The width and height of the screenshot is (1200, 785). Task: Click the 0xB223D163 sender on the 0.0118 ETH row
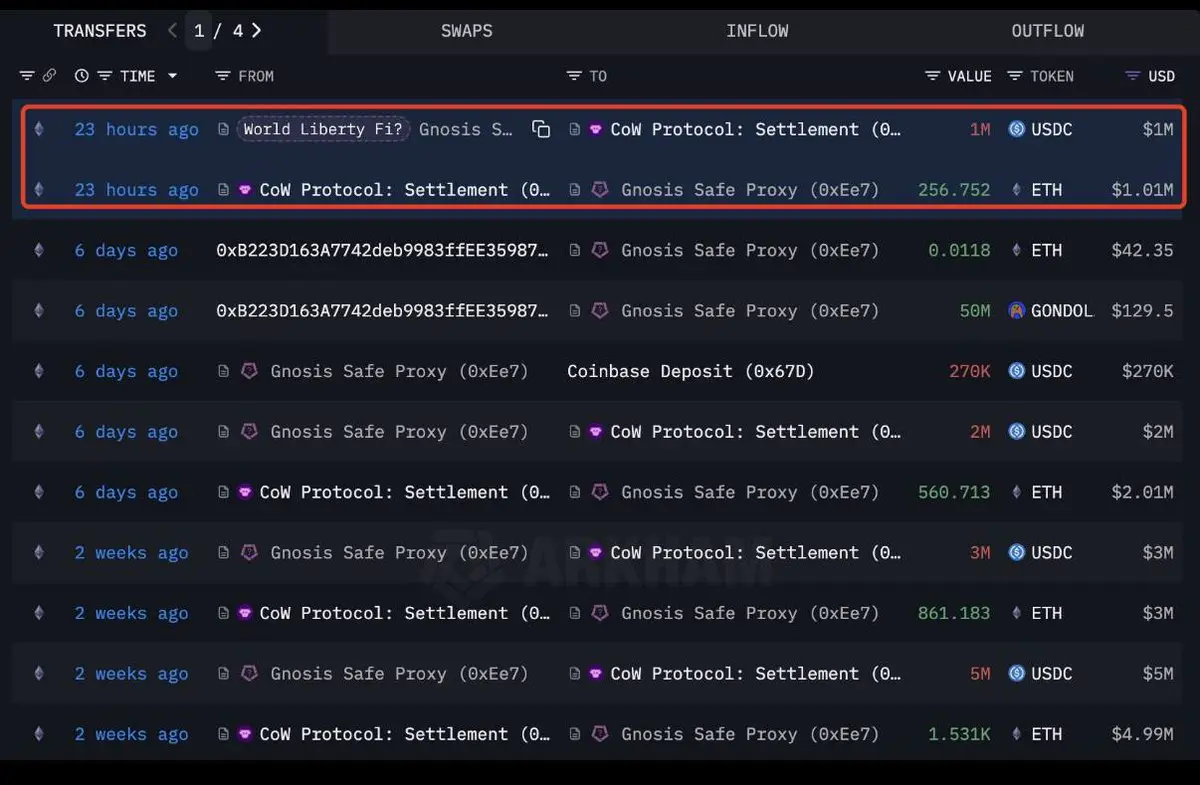pyautogui.click(x=383, y=250)
